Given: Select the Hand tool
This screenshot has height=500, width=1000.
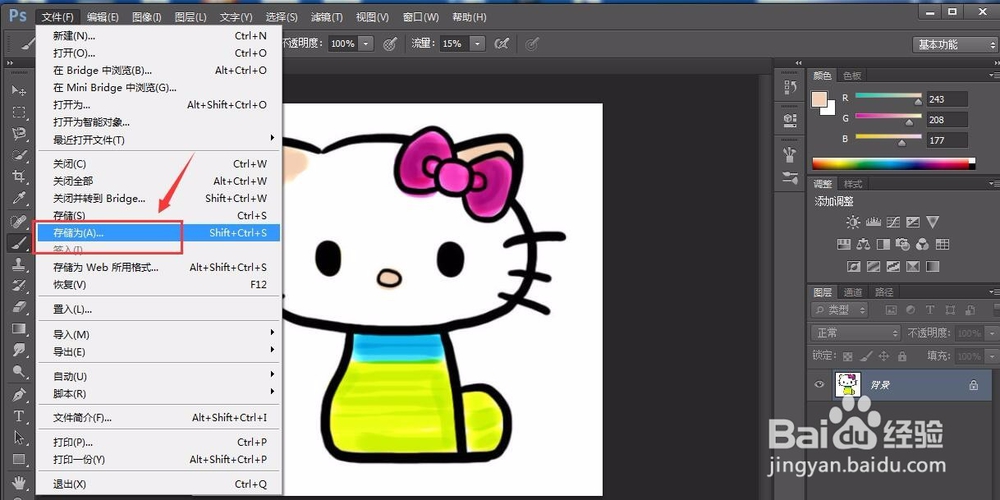Looking at the screenshot, I should (x=19, y=482).
